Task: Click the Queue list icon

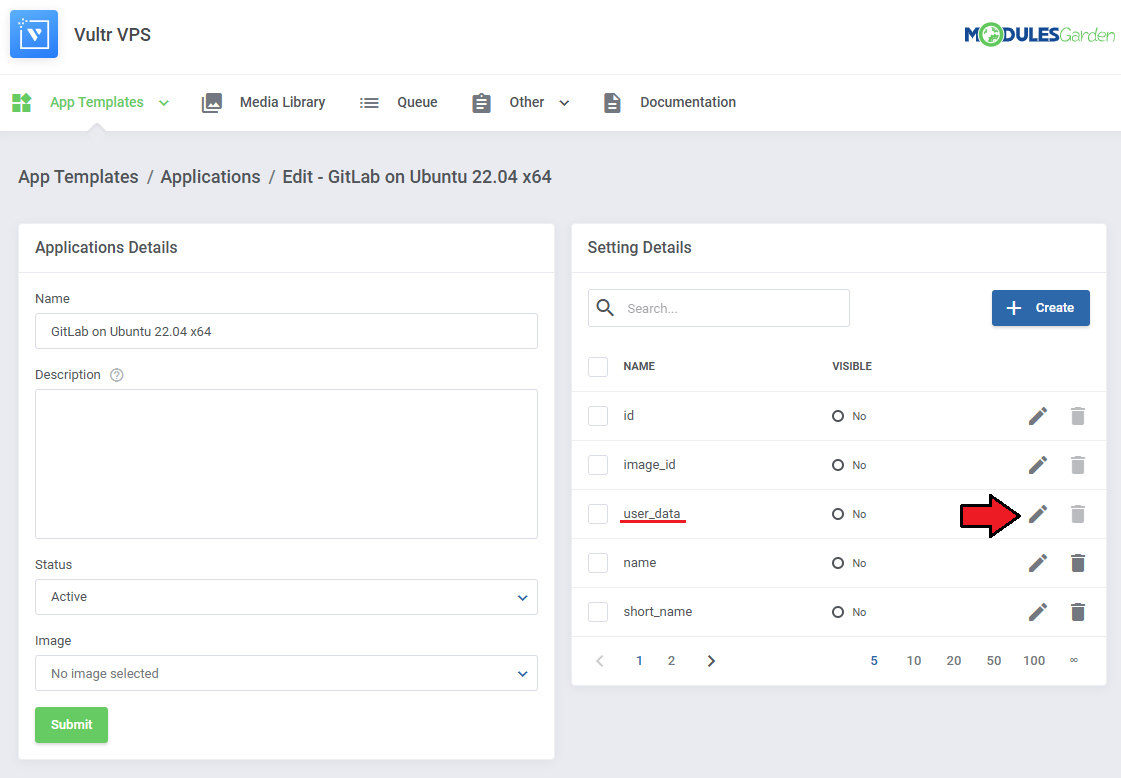Action: click(369, 103)
